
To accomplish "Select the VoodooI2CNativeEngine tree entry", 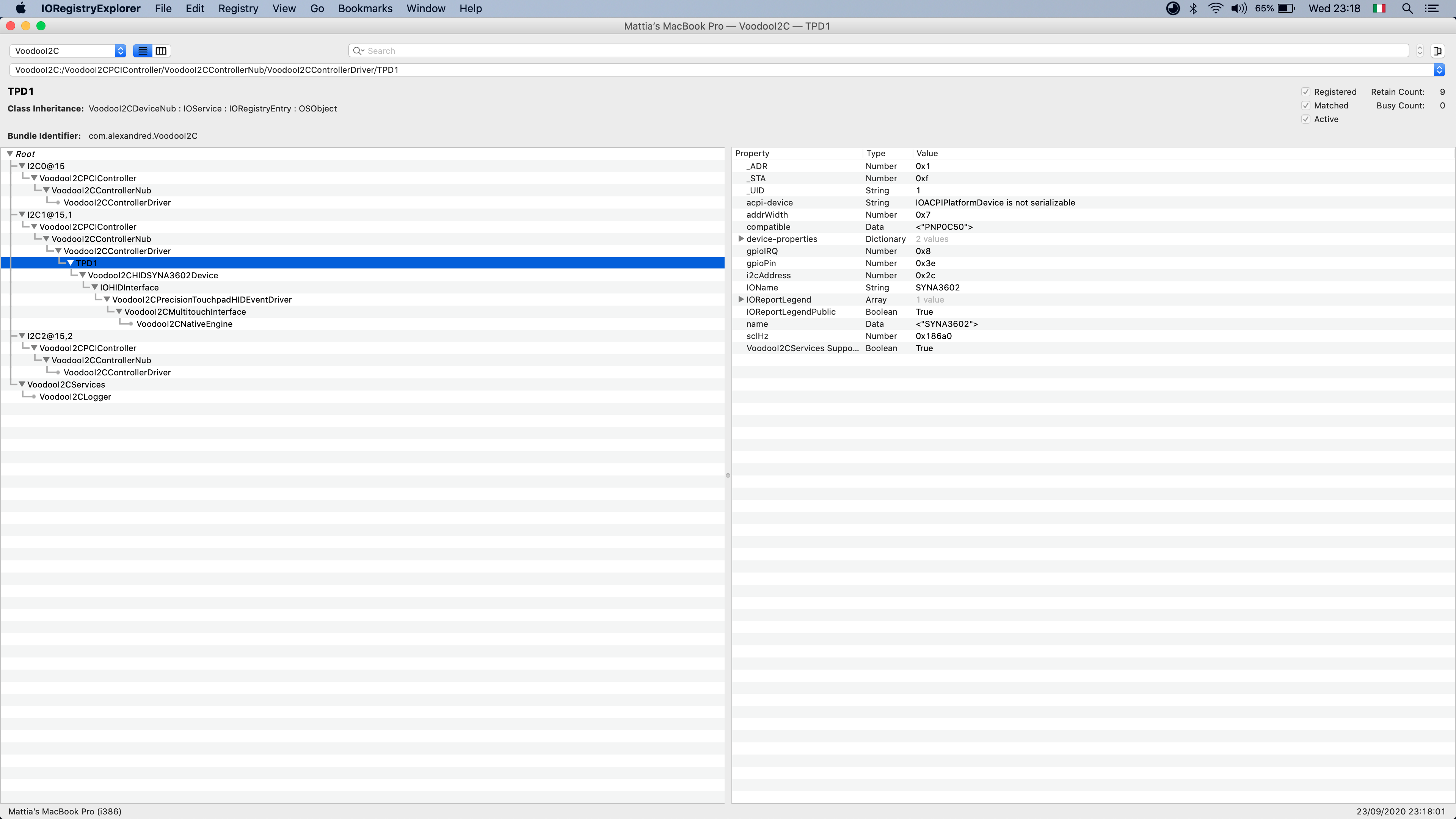I will click(184, 324).
